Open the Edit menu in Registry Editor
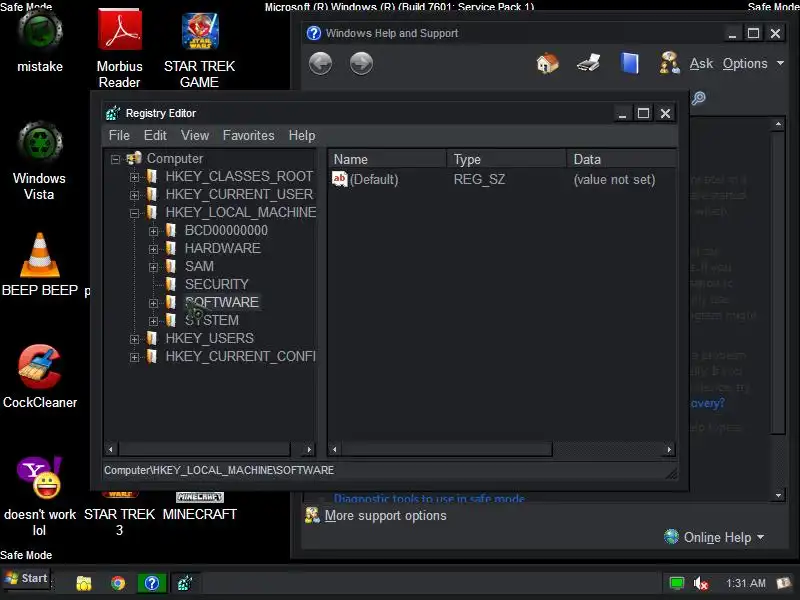800x600 pixels. click(155, 135)
